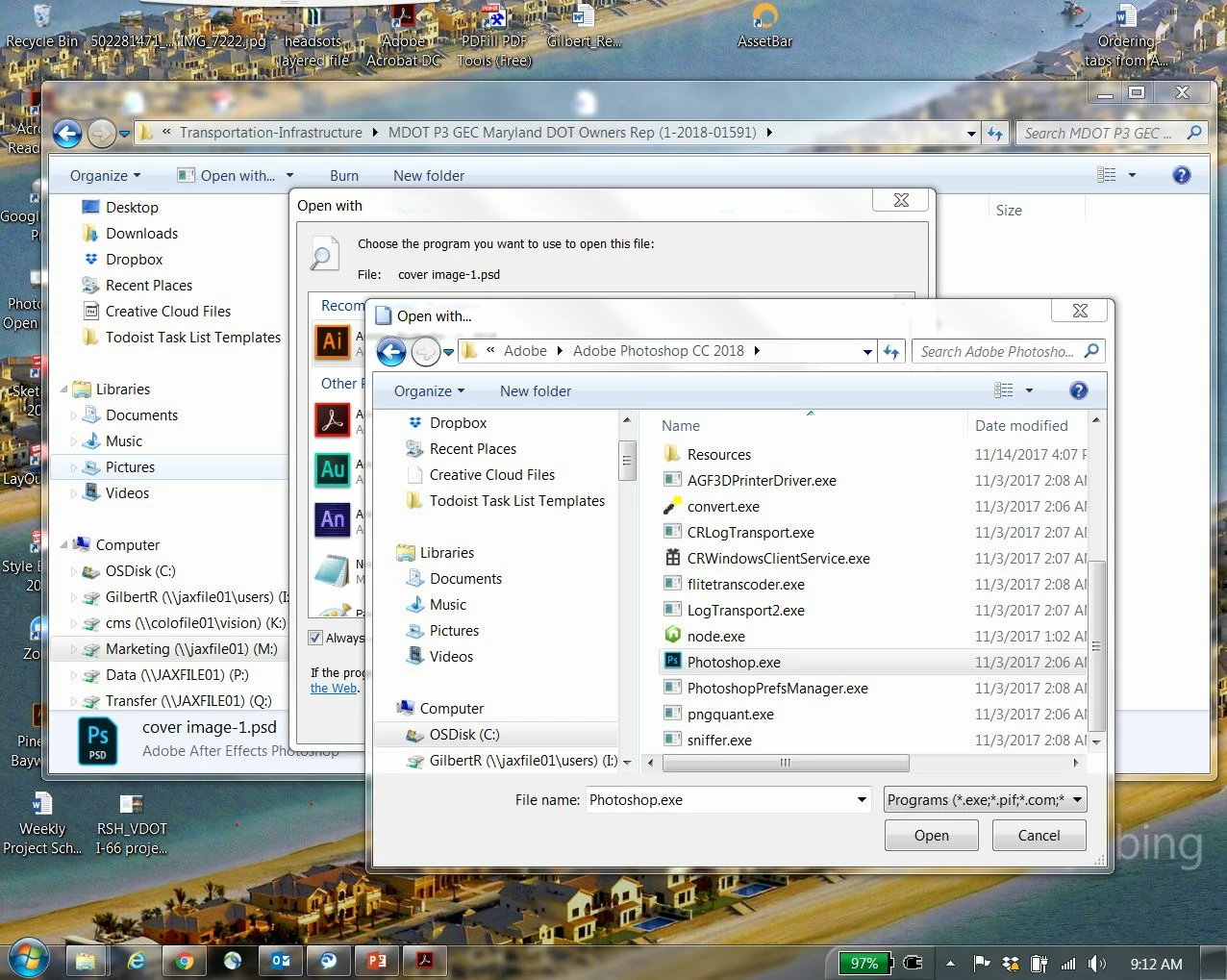Image resolution: width=1227 pixels, height=980 pixels.
Task: Click the Adobe Audition icon in Open with list
Action: (333, 469)
